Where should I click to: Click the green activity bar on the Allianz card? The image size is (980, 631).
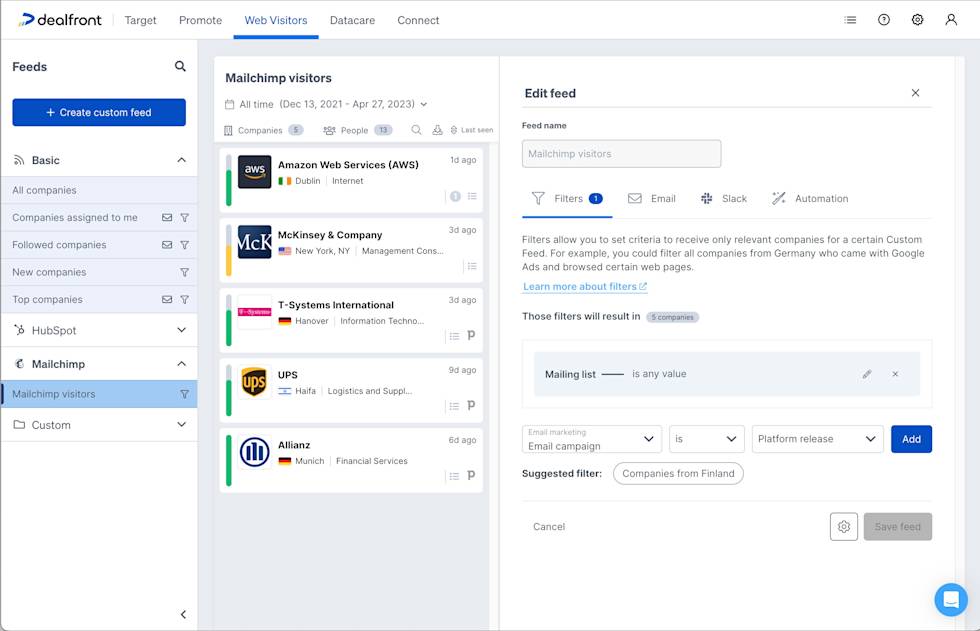tap(228, 459)
